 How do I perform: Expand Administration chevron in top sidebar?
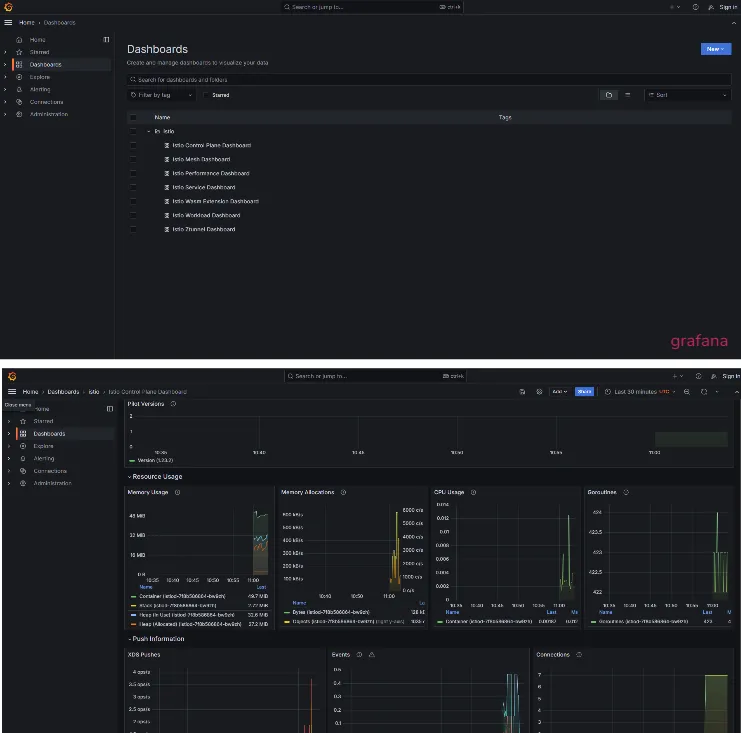click(5, 114)
